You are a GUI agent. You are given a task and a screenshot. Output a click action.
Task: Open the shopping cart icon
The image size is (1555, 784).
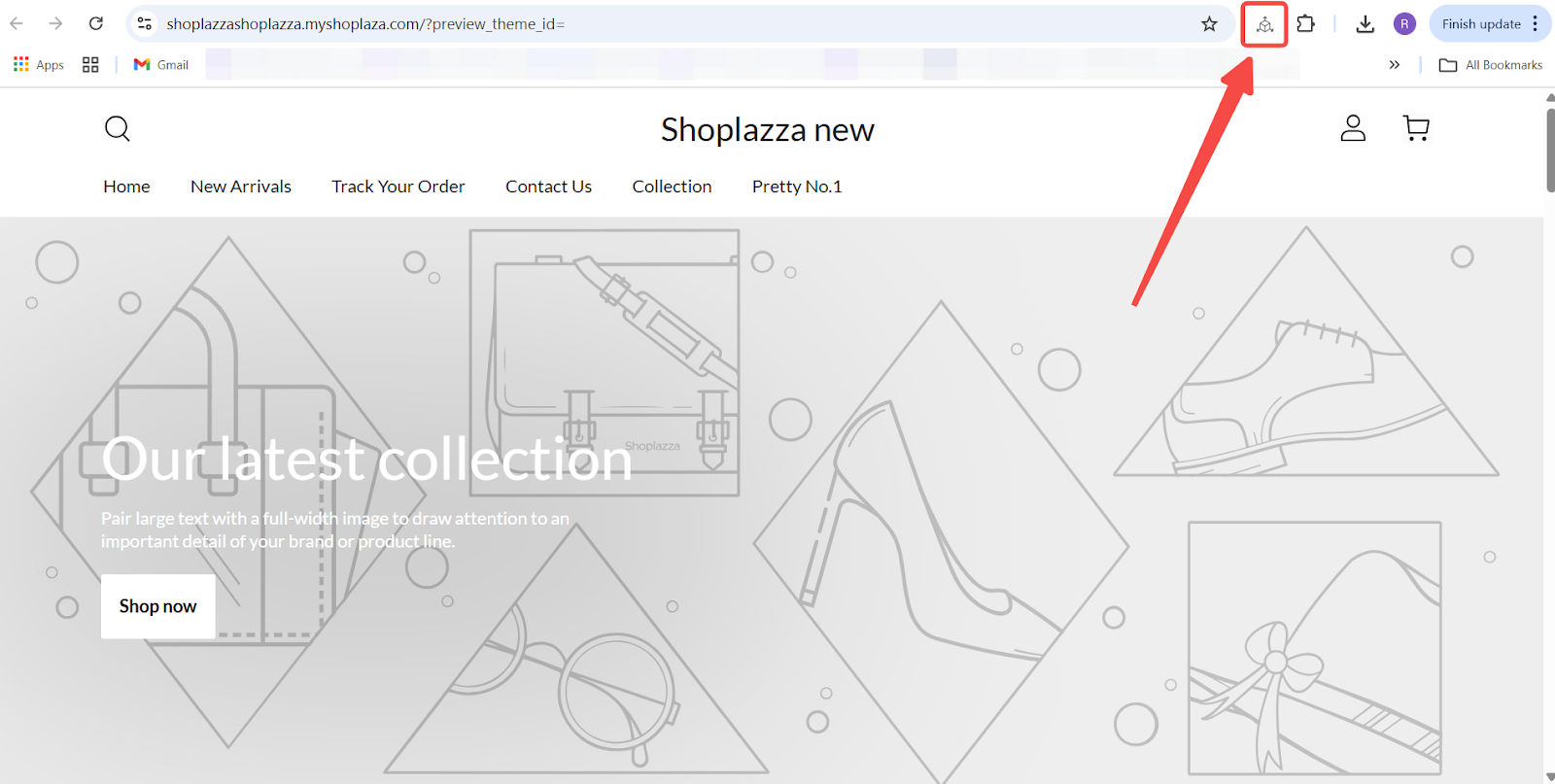pyautogui.click(x=1416, y=128)
